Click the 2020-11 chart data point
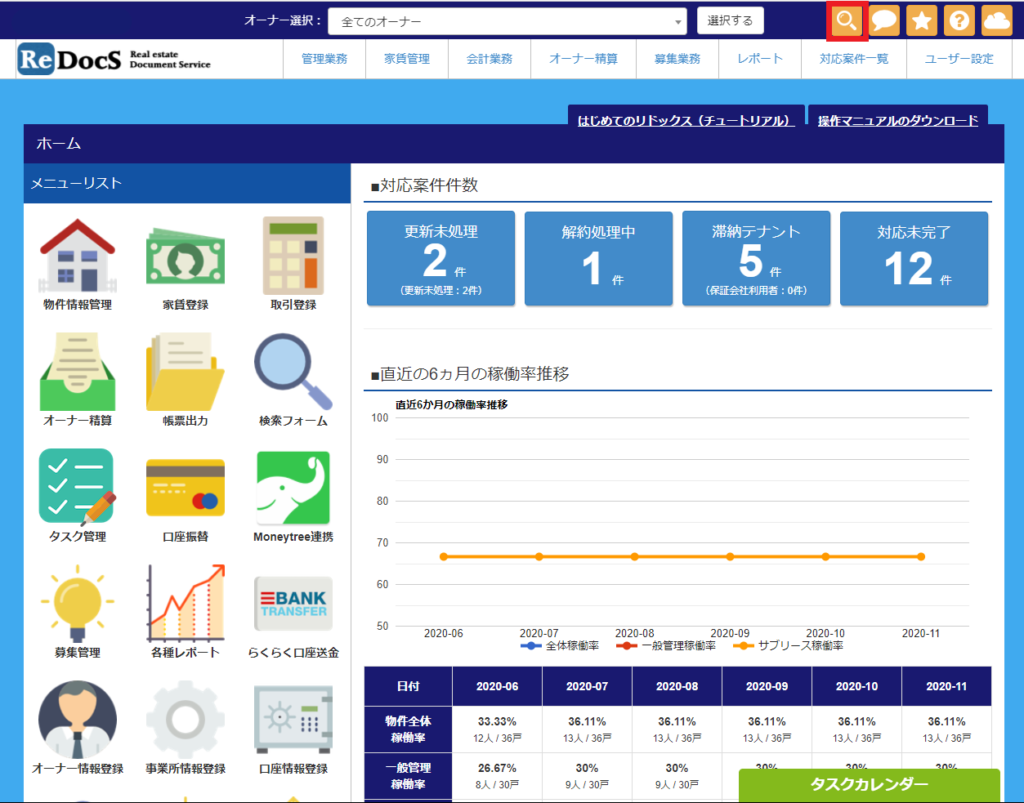The image size is (1024, 803). point(921,557)
